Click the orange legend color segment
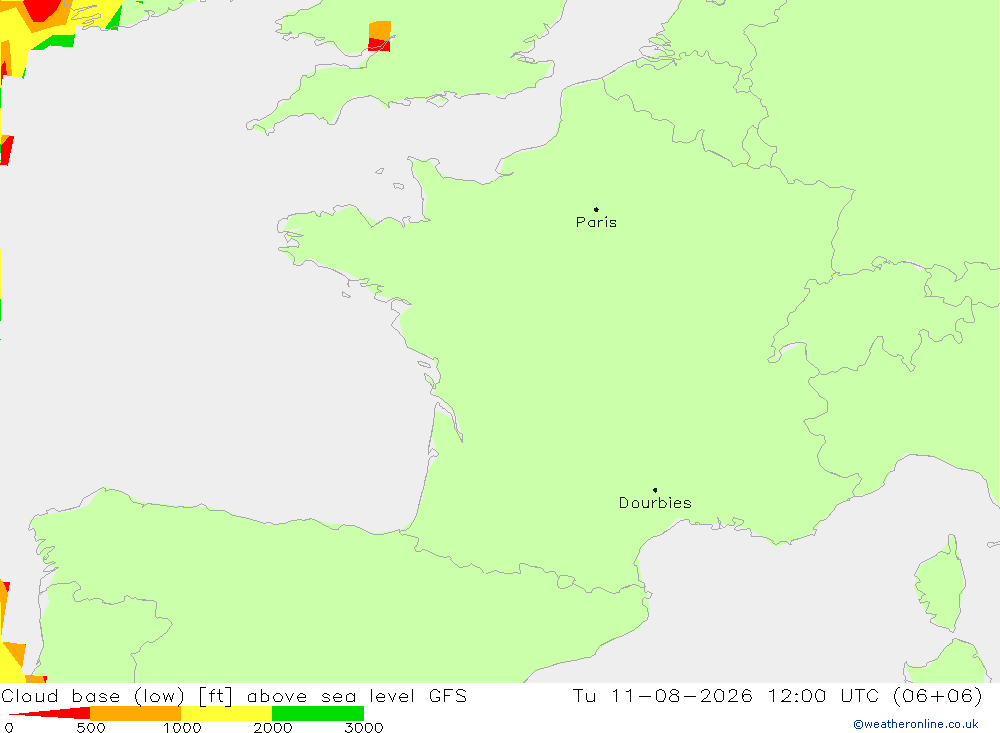 tap(136, 713)
